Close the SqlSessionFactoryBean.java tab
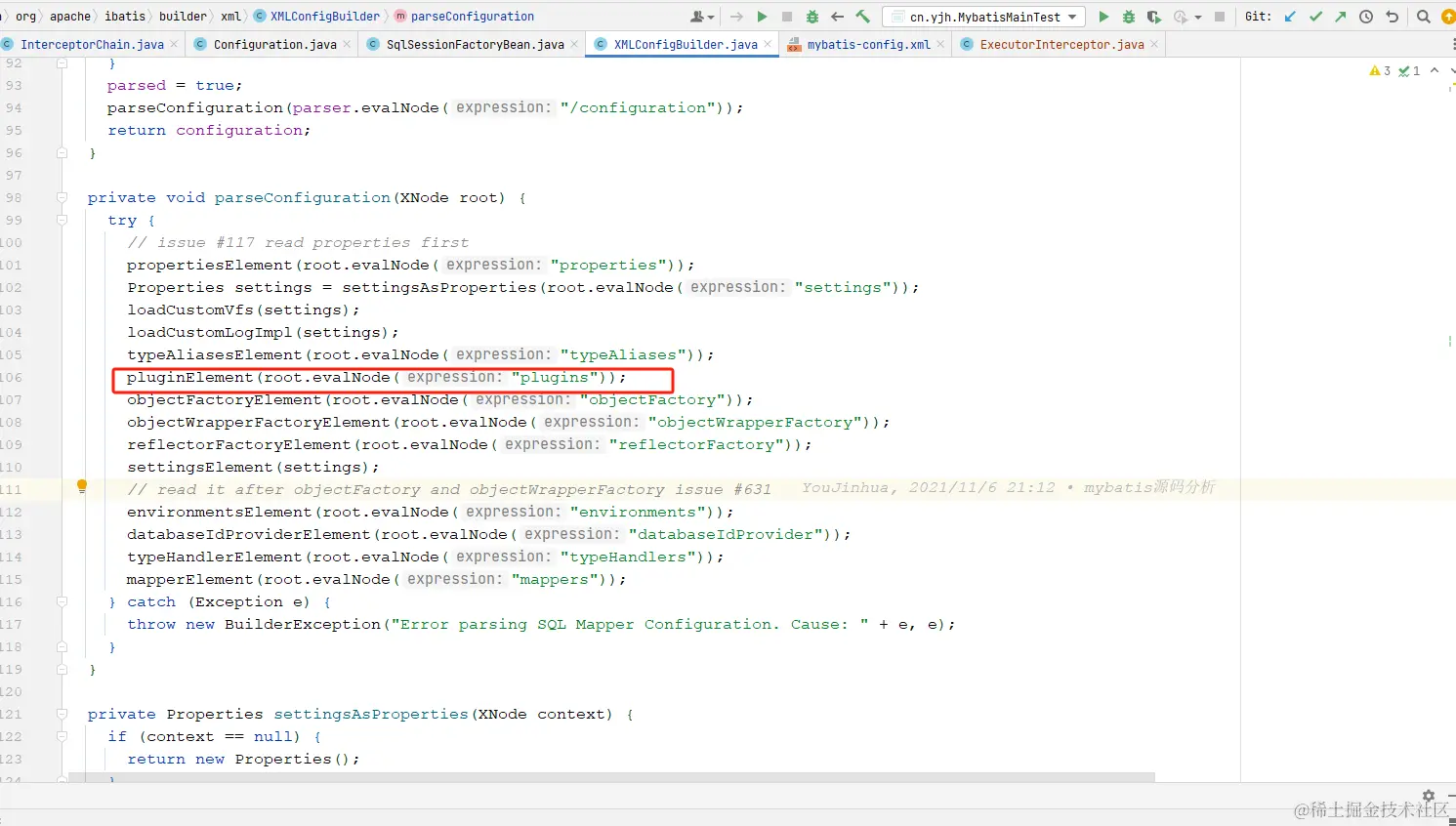This screenshot has height=826, width=1456. 574,44
